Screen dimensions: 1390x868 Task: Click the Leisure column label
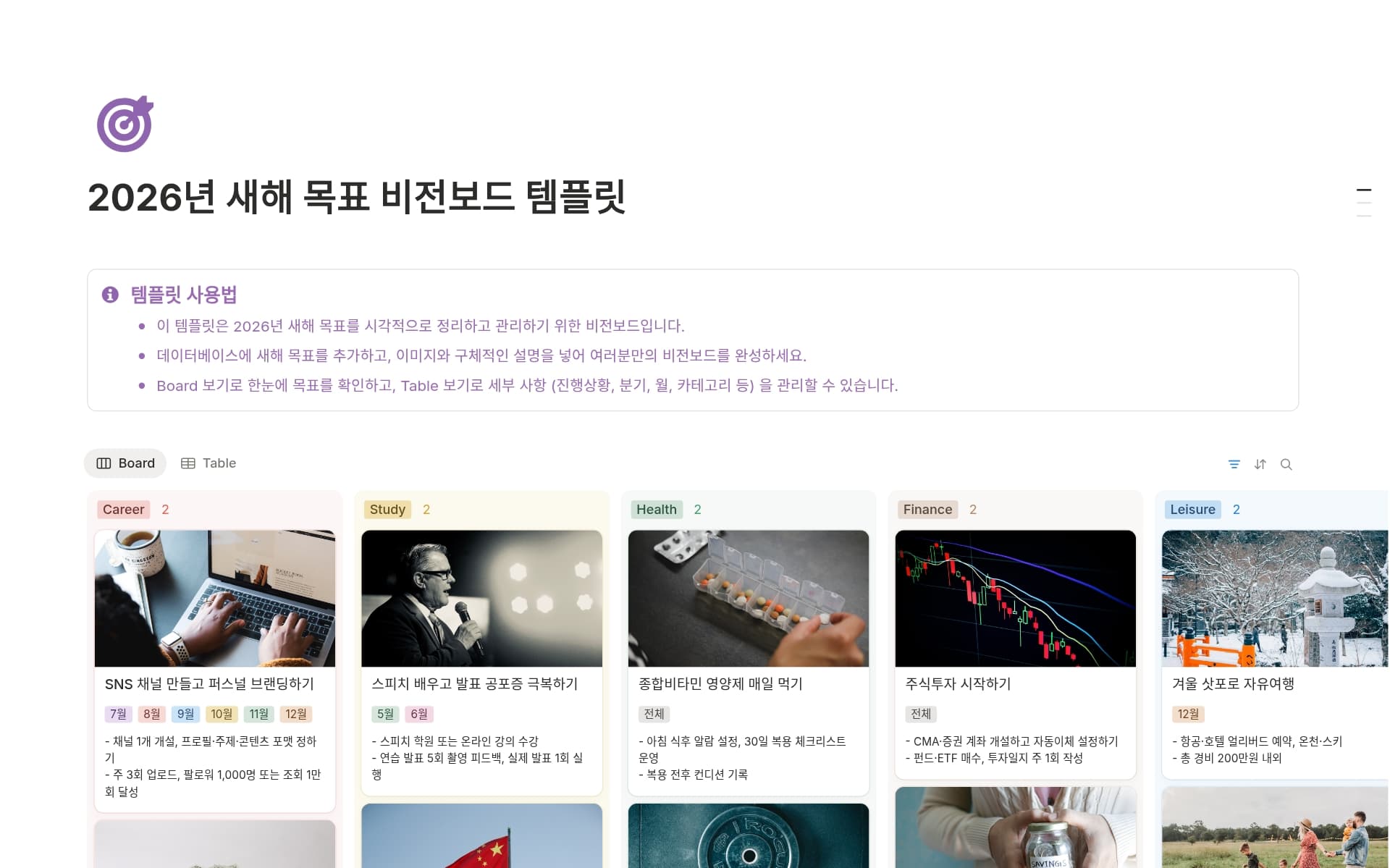[1192, 510]
